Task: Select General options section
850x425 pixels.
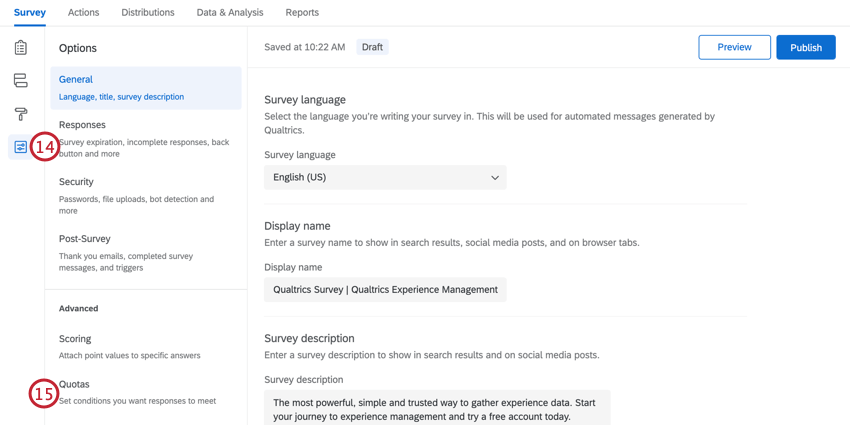Action: [x=146, y=88]
